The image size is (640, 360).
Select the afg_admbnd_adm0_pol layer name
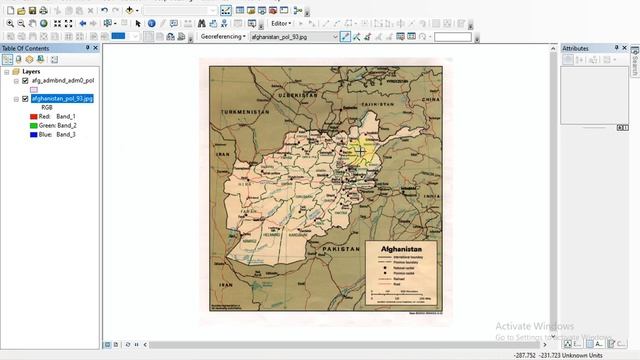63,81
